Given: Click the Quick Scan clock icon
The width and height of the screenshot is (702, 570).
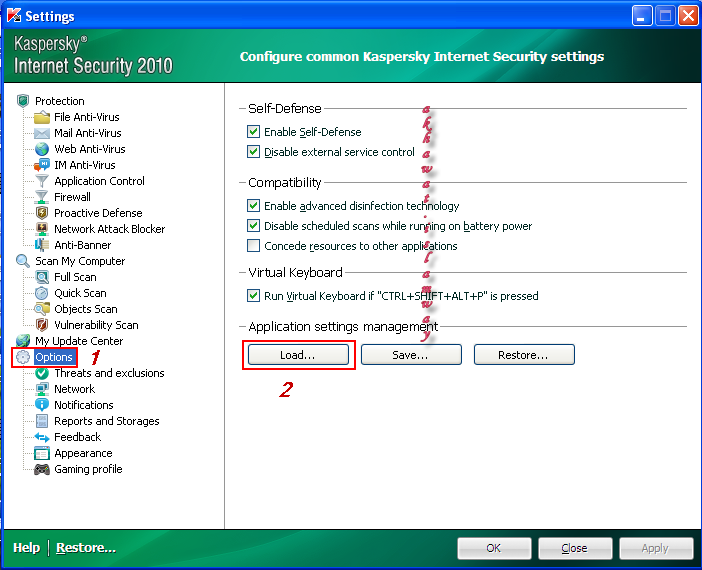Looking at the screenshot, I should (x=42, y=293).
